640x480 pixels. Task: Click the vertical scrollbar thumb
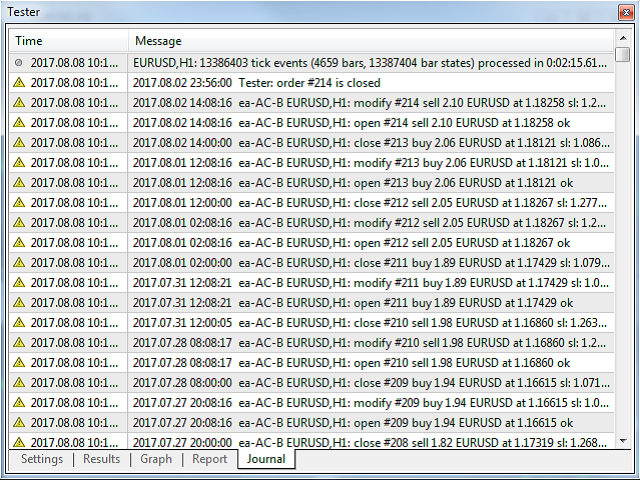click(x=623, y=54)
